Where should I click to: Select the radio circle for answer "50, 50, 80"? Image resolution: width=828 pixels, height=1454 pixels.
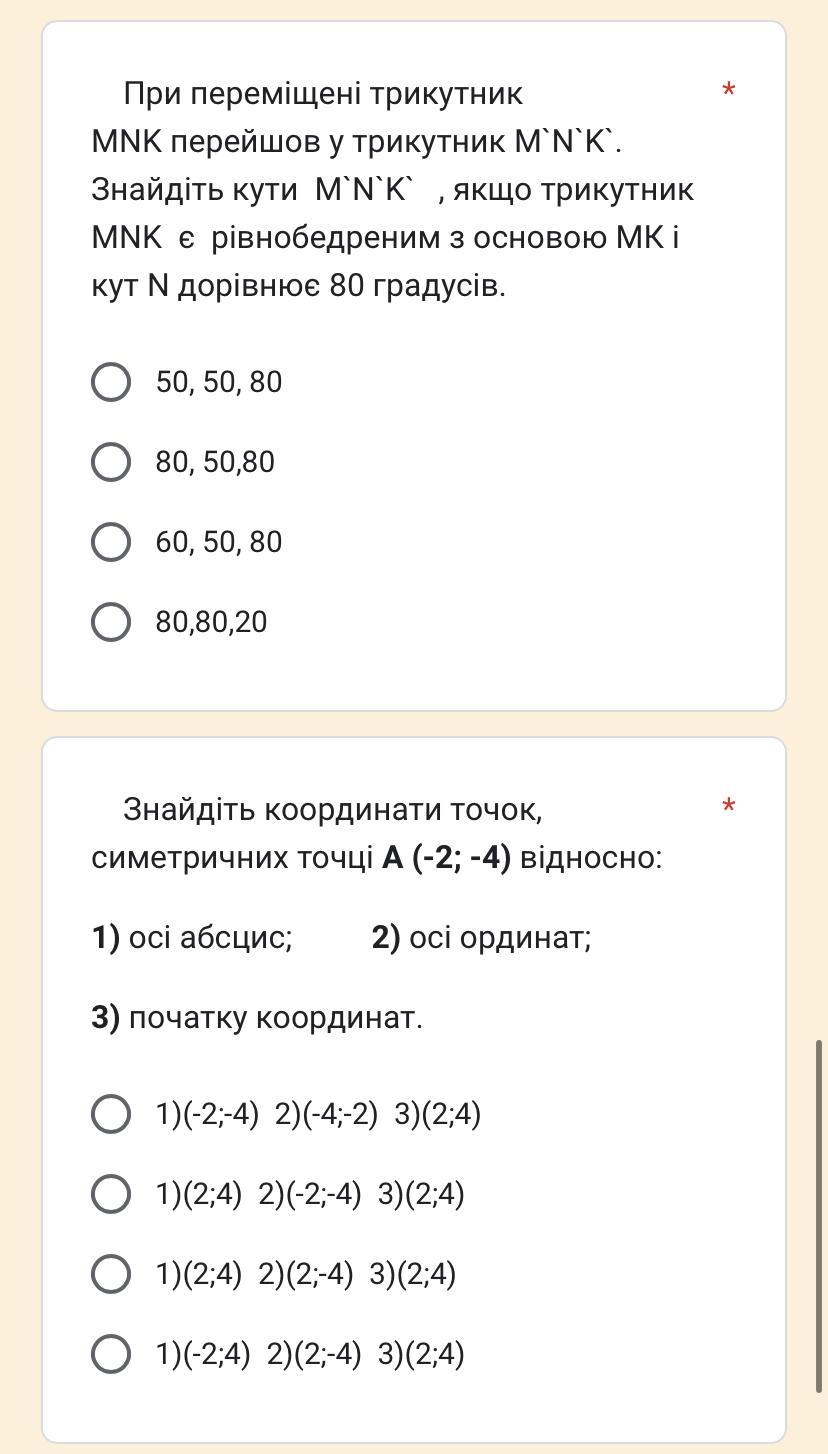click(x=111, y=382)
